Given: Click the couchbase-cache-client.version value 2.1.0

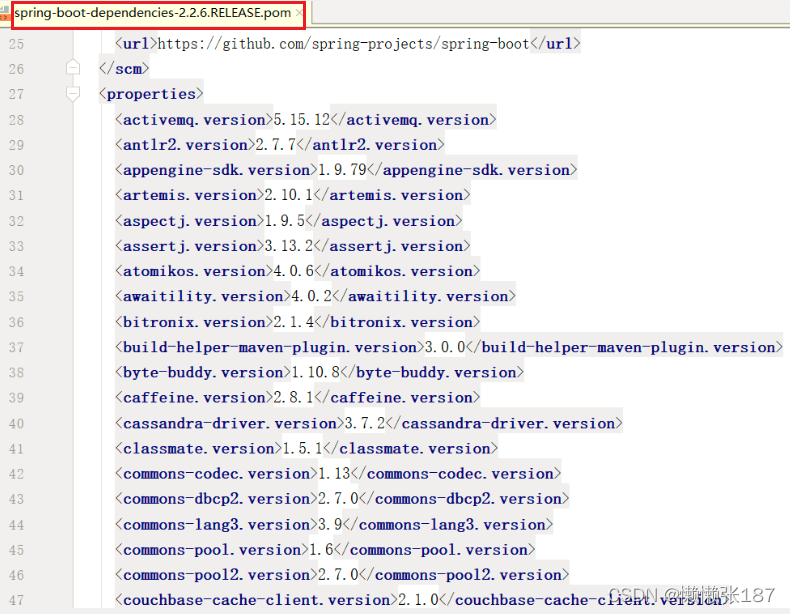Looking at the screenshot, I should (418, 600).
